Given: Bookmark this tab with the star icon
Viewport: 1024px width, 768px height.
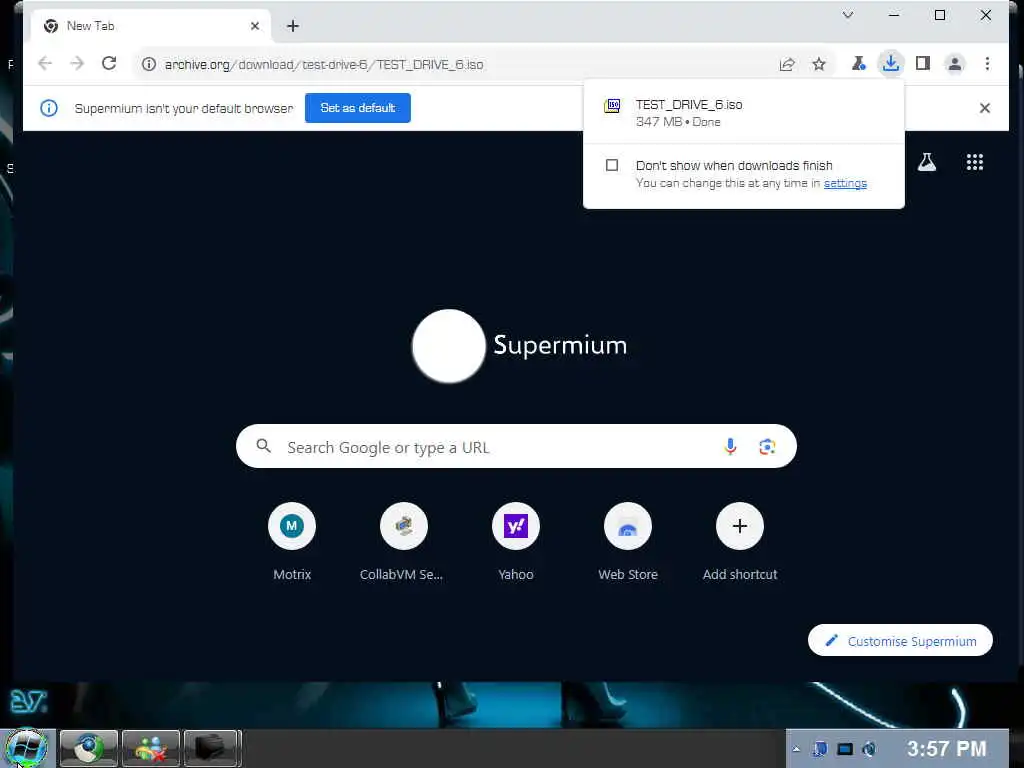Looking at the screenshot, I should pos(819,64).
